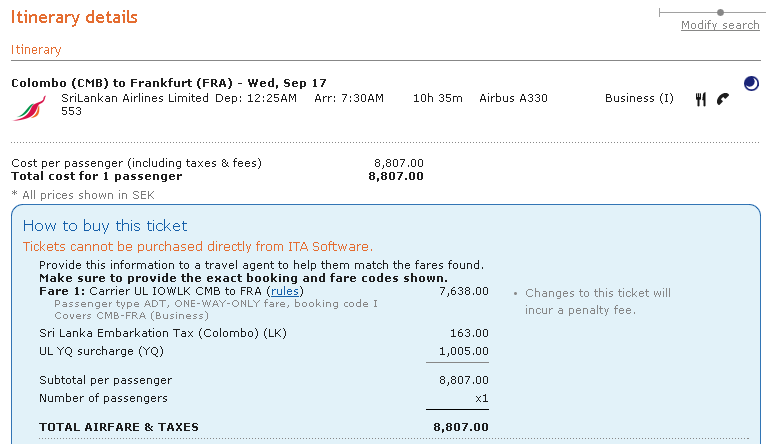Open the fare rules link
Screen dimensions: 766x444
click(284, 291)
